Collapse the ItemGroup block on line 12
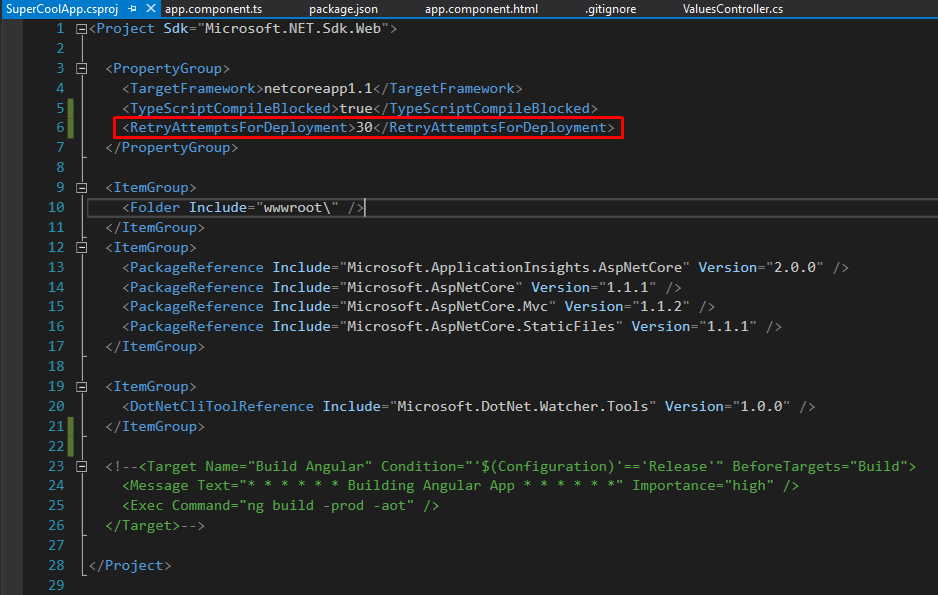The image size is (938, 595). 81,248
